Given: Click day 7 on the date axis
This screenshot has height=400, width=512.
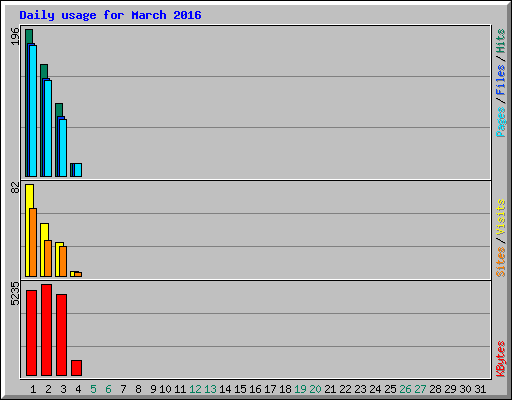Looking at the screenshot, I should point(123,389).
